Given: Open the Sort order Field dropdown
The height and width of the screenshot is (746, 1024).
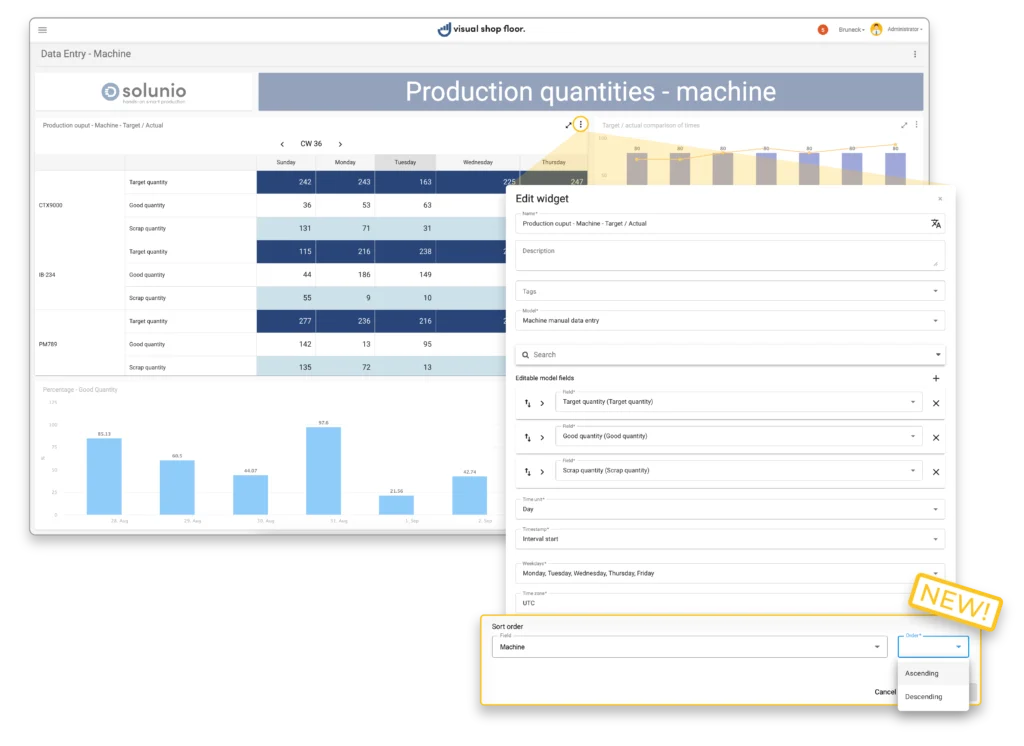Looking at the screenshot, I should point(689,647).
